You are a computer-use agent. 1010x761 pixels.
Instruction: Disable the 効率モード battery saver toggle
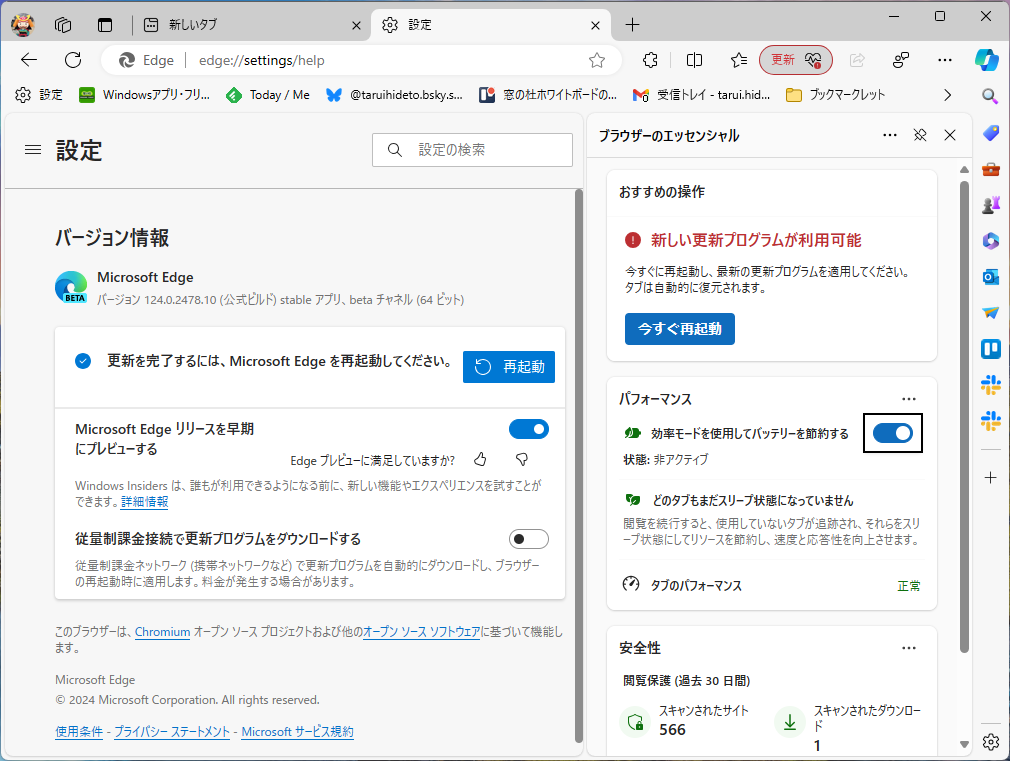click(892, 433)
